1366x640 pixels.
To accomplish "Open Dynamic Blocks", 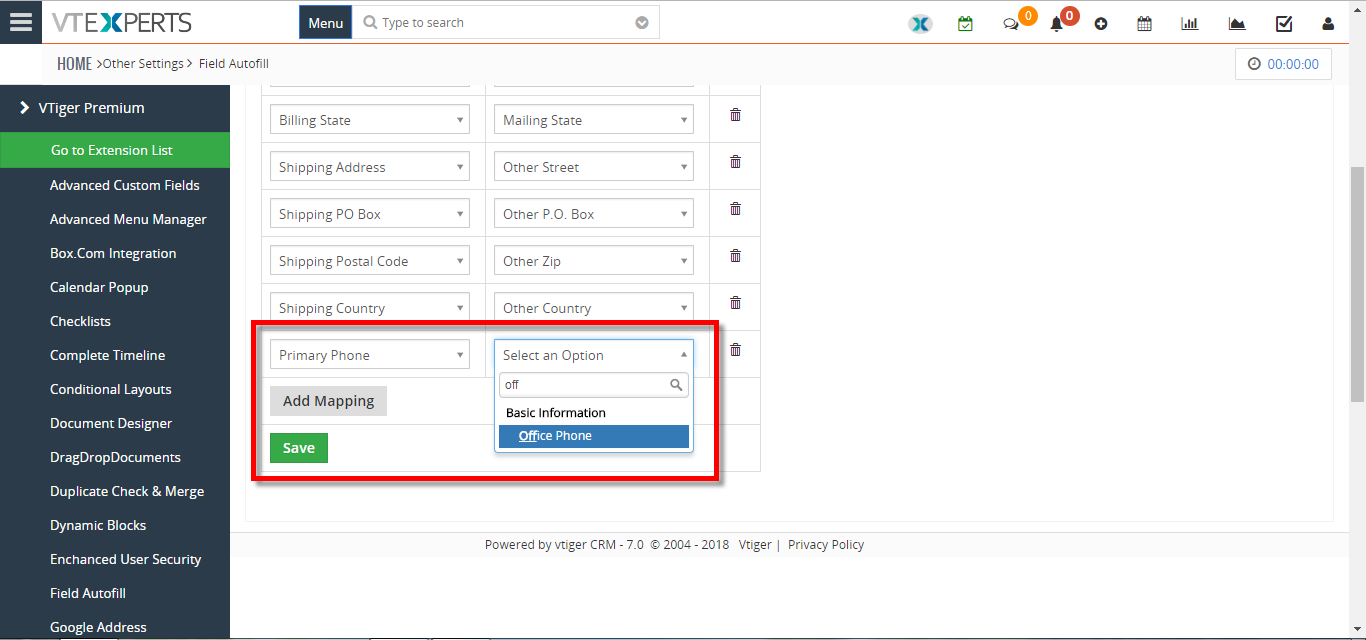I will coord(98,525).
